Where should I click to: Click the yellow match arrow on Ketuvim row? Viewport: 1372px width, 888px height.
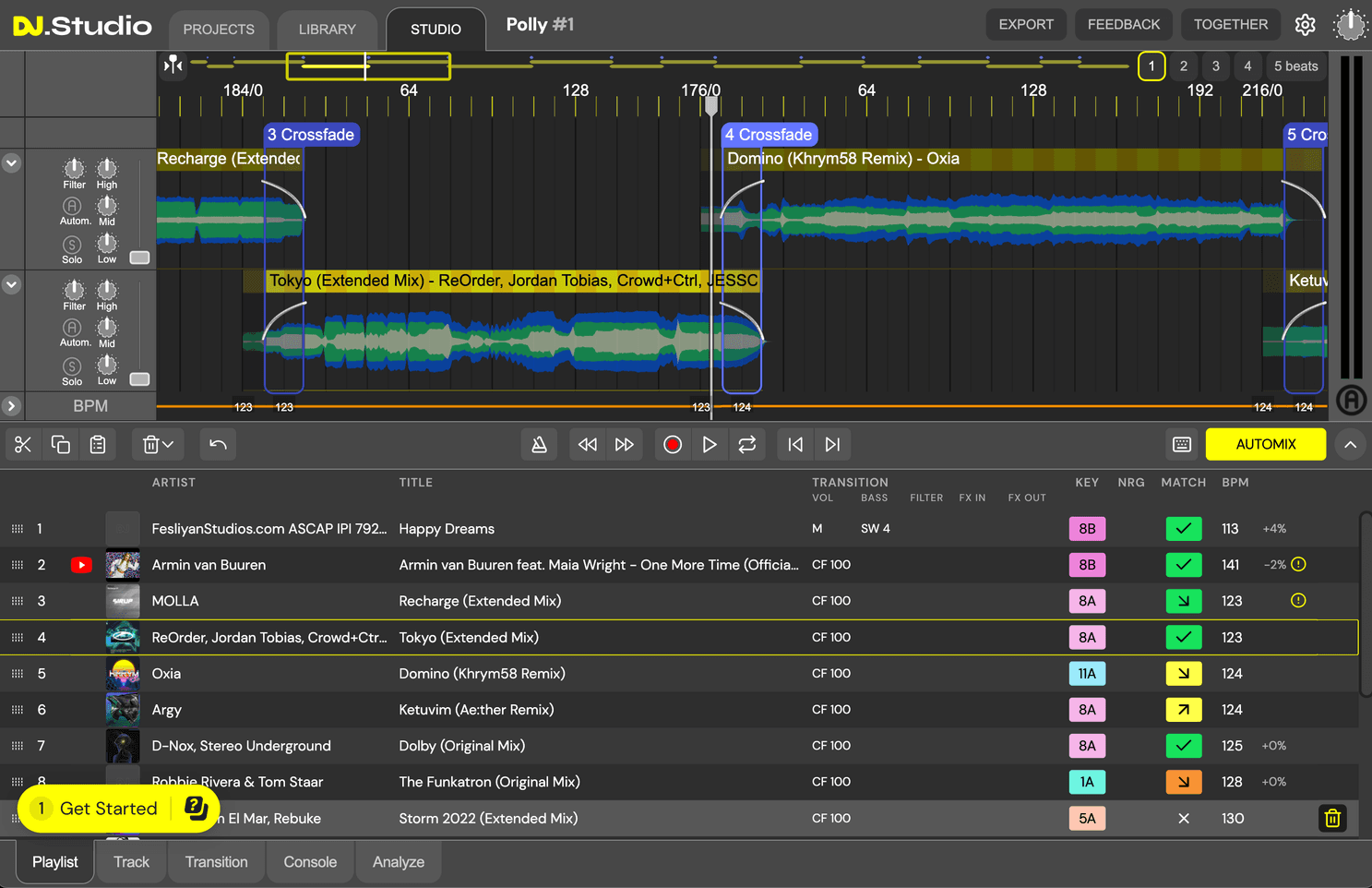tap(1184, 710)
